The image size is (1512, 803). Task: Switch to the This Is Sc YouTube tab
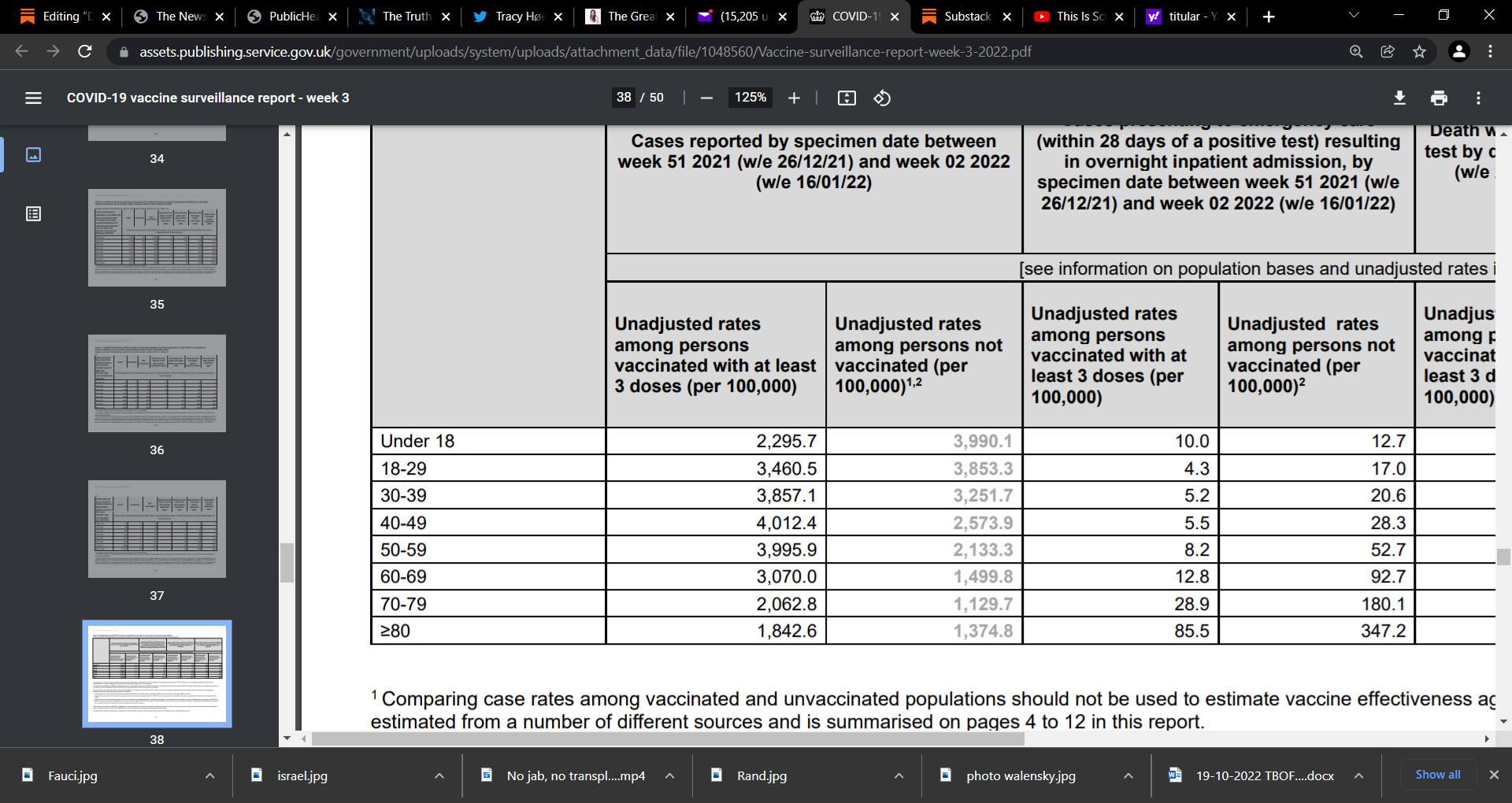click(x=1080, y=17)
